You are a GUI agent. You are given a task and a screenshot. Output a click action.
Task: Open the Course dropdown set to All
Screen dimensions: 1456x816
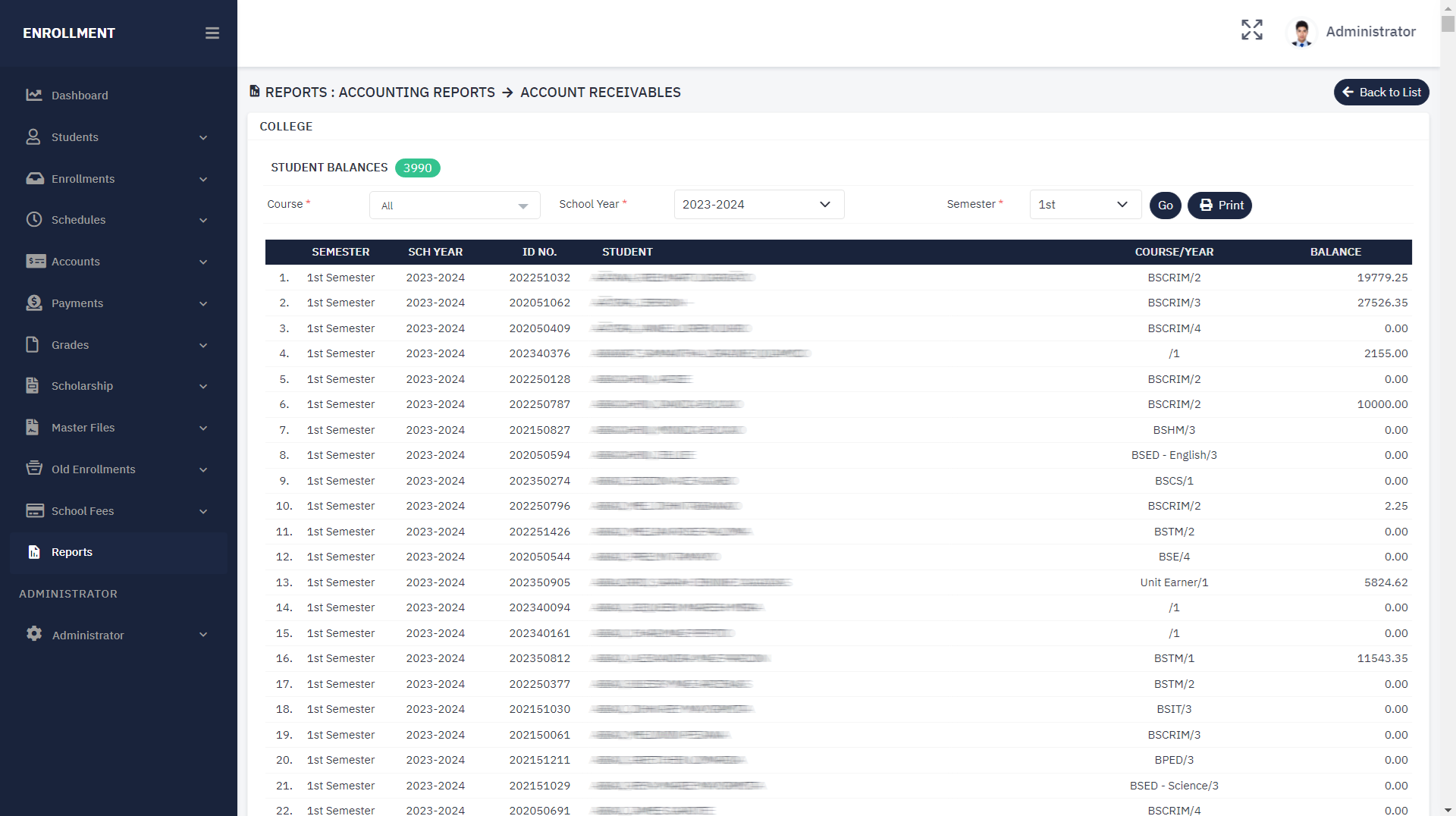[x=454, y=206]
